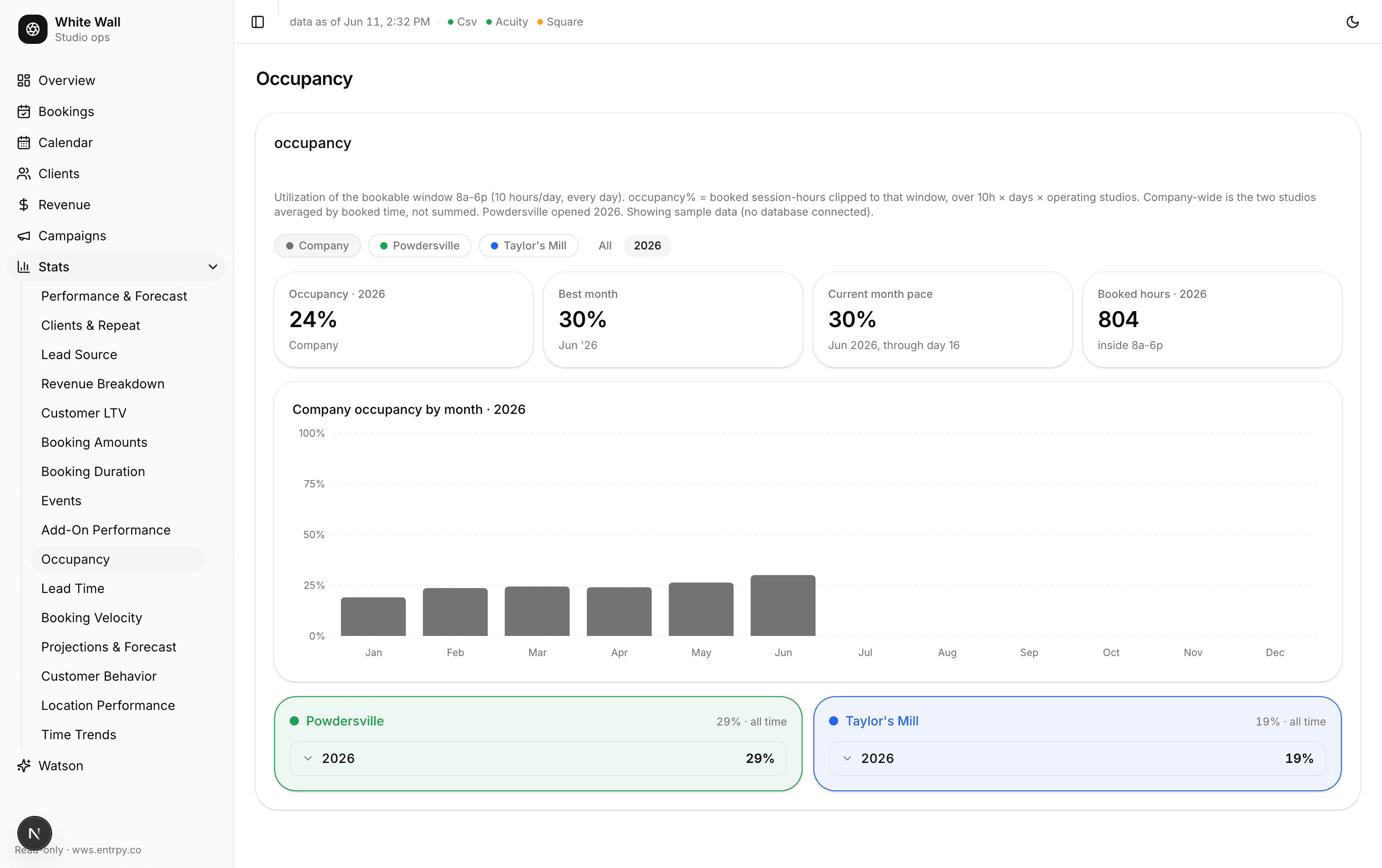Click the Apr occupancy bar

619,612
